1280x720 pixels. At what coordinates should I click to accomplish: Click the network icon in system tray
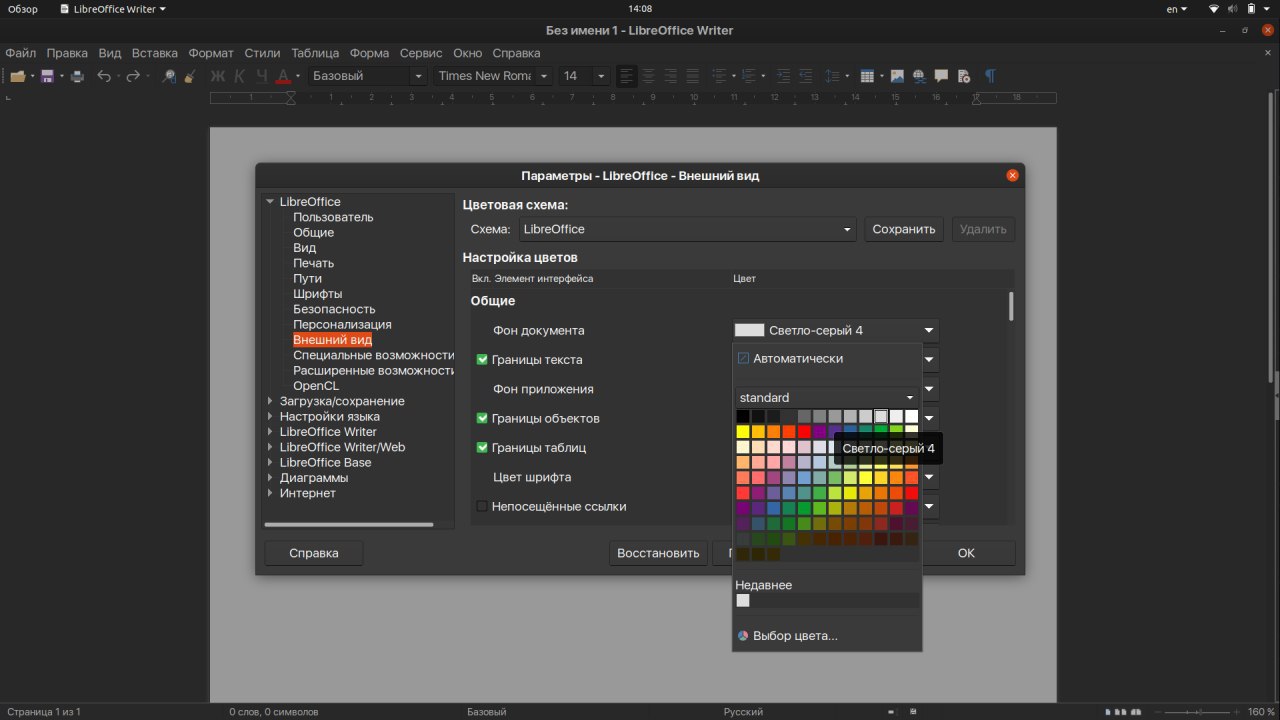tap(1215, 9)
